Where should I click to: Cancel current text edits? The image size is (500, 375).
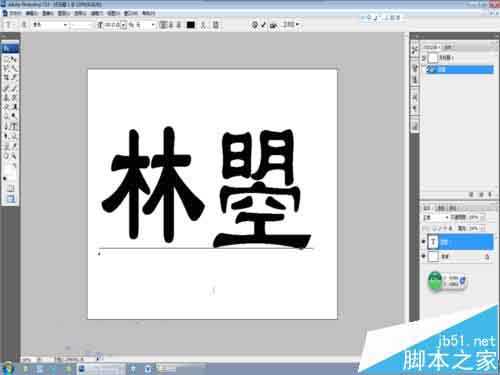pyautogui.click(x=255, y=25)
